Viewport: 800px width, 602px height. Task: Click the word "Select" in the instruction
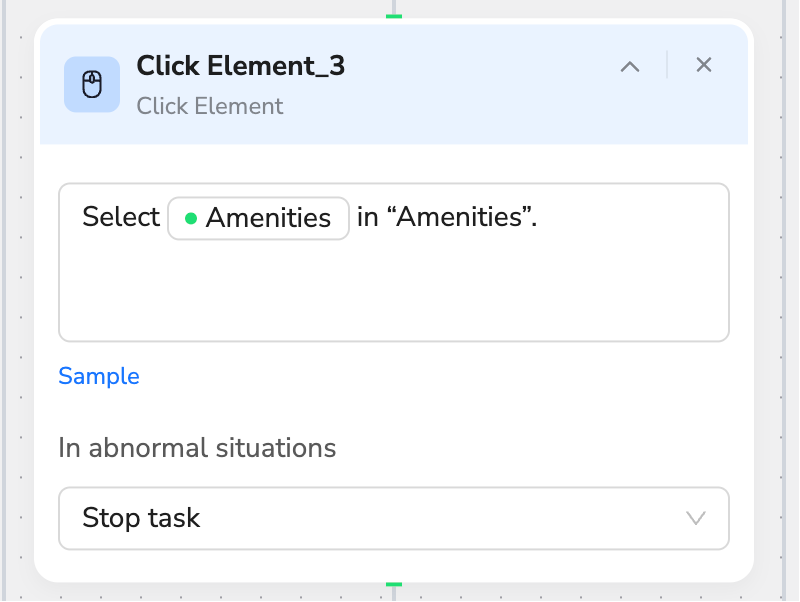tap(121, 217)
